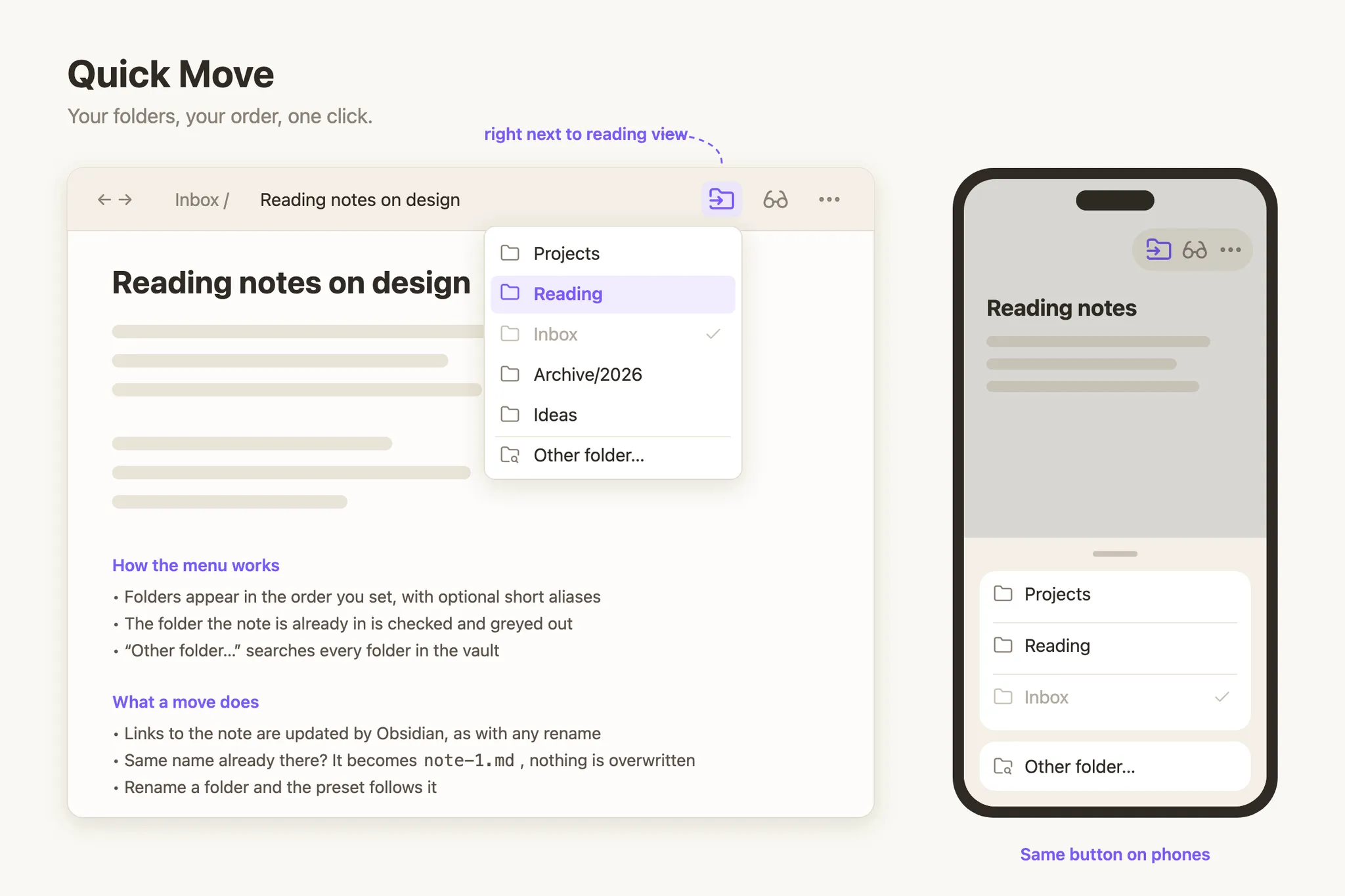This screenshot has width=1345, height=896.
Task: Click the checked Inbox entry in desktop menu
Action: coord(613,334)
